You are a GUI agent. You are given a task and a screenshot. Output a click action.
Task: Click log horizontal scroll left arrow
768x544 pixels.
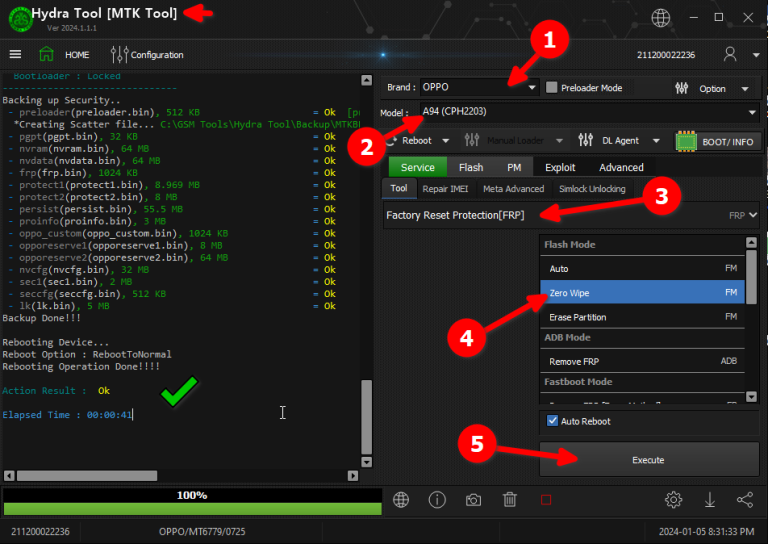9,475
